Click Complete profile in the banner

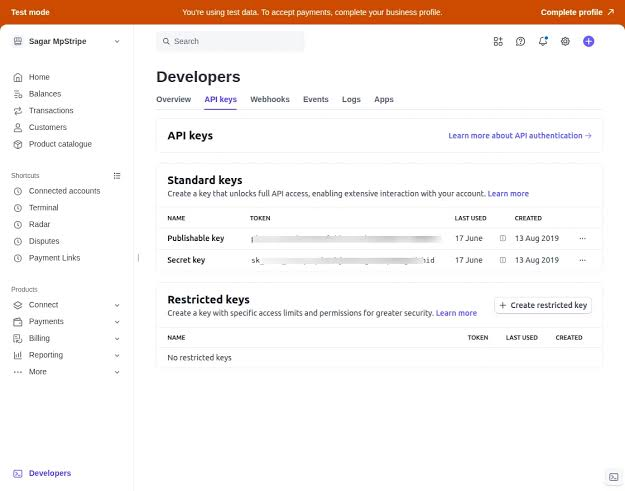coord(577,12)
